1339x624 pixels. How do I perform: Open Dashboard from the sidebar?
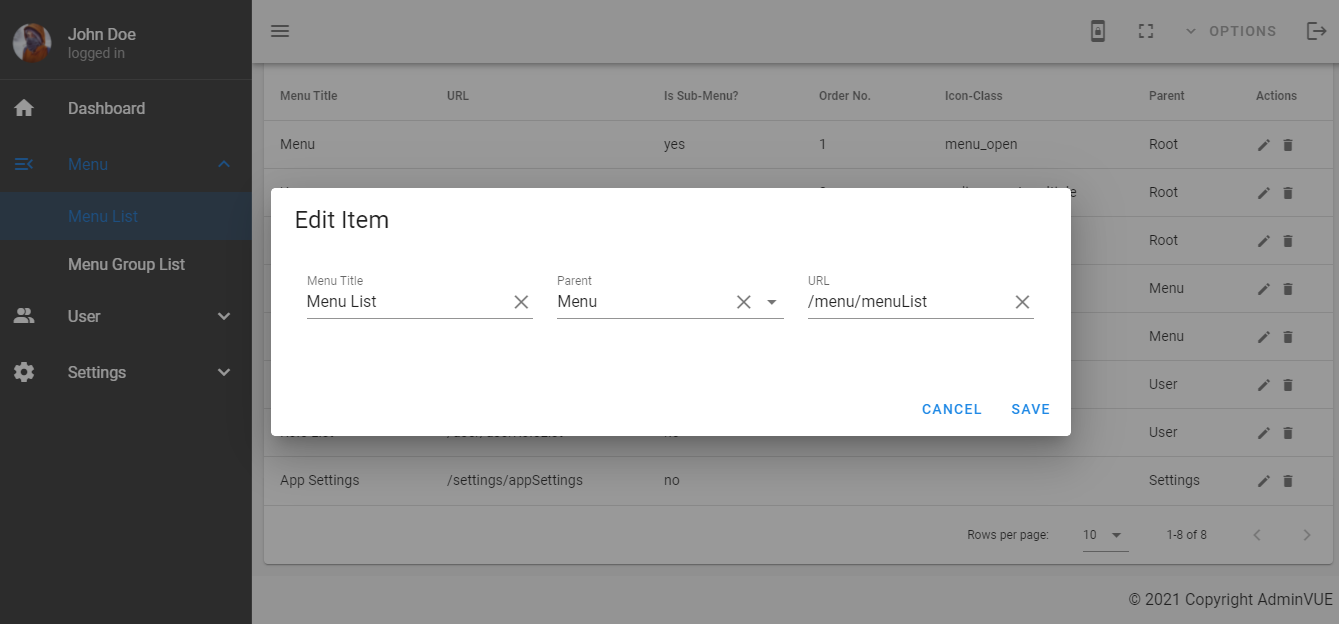(x=106, y=108)
